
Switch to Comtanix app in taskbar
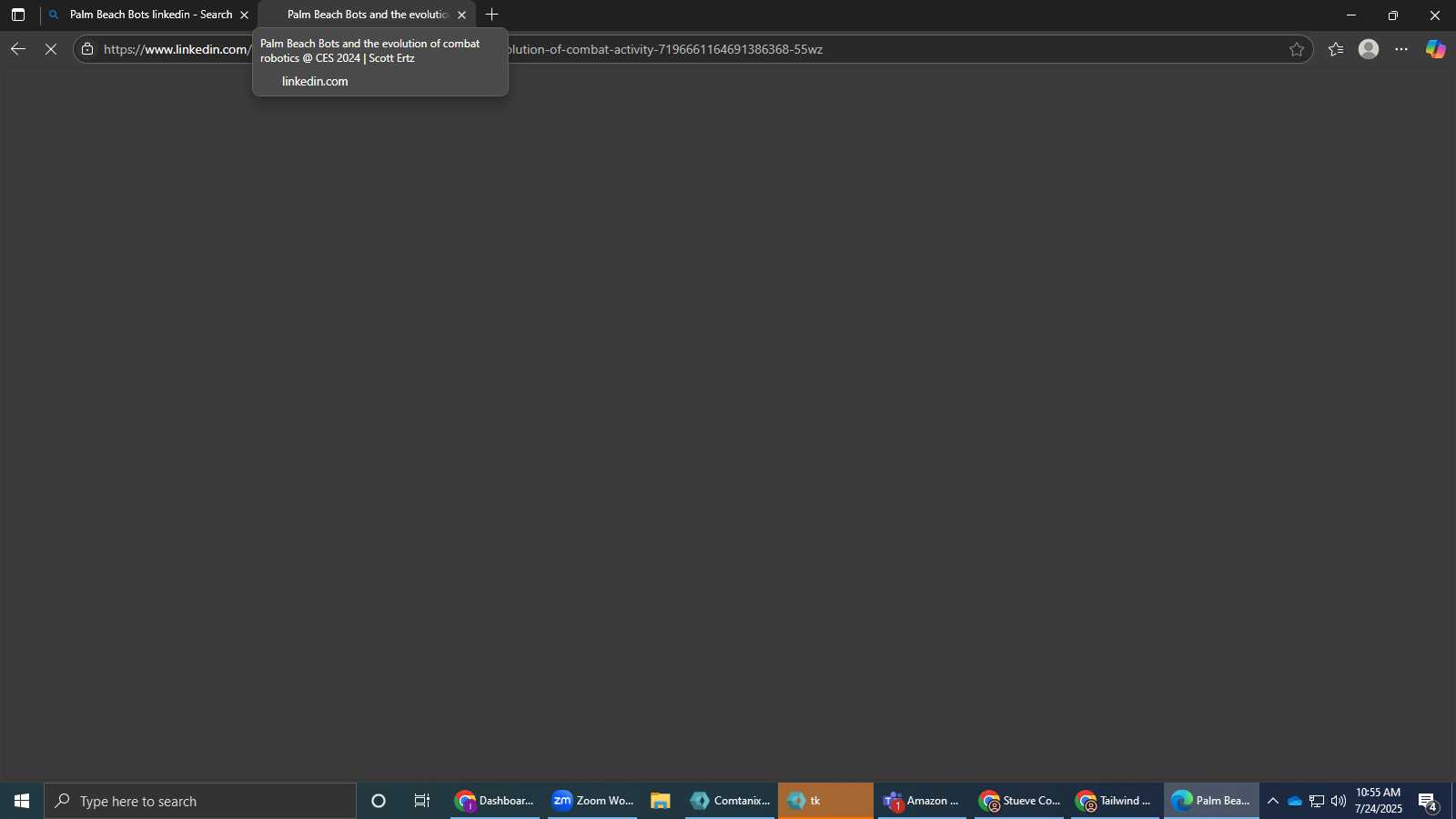pos(730,801)
